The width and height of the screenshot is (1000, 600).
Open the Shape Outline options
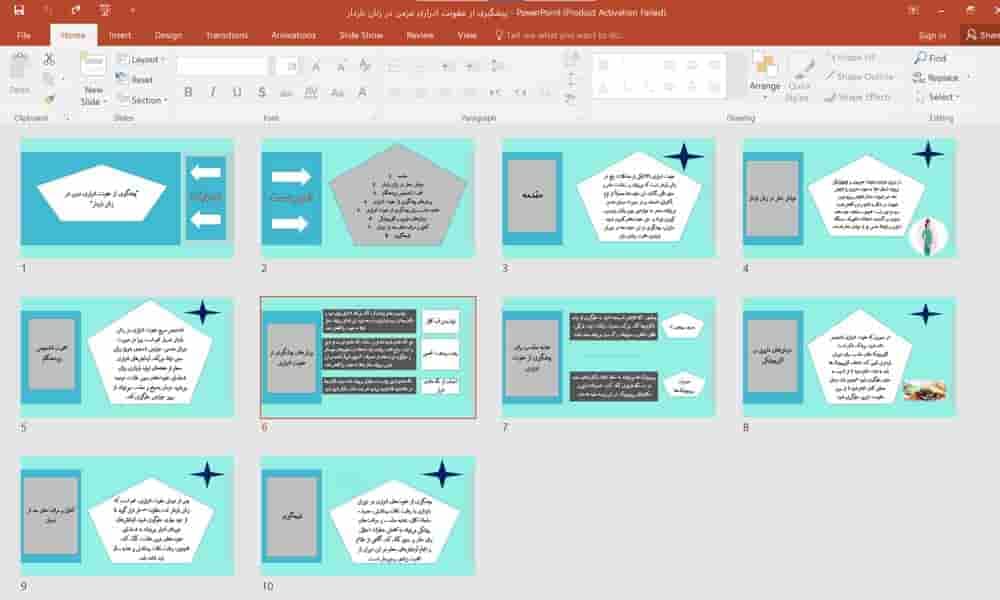pos(859,77)
